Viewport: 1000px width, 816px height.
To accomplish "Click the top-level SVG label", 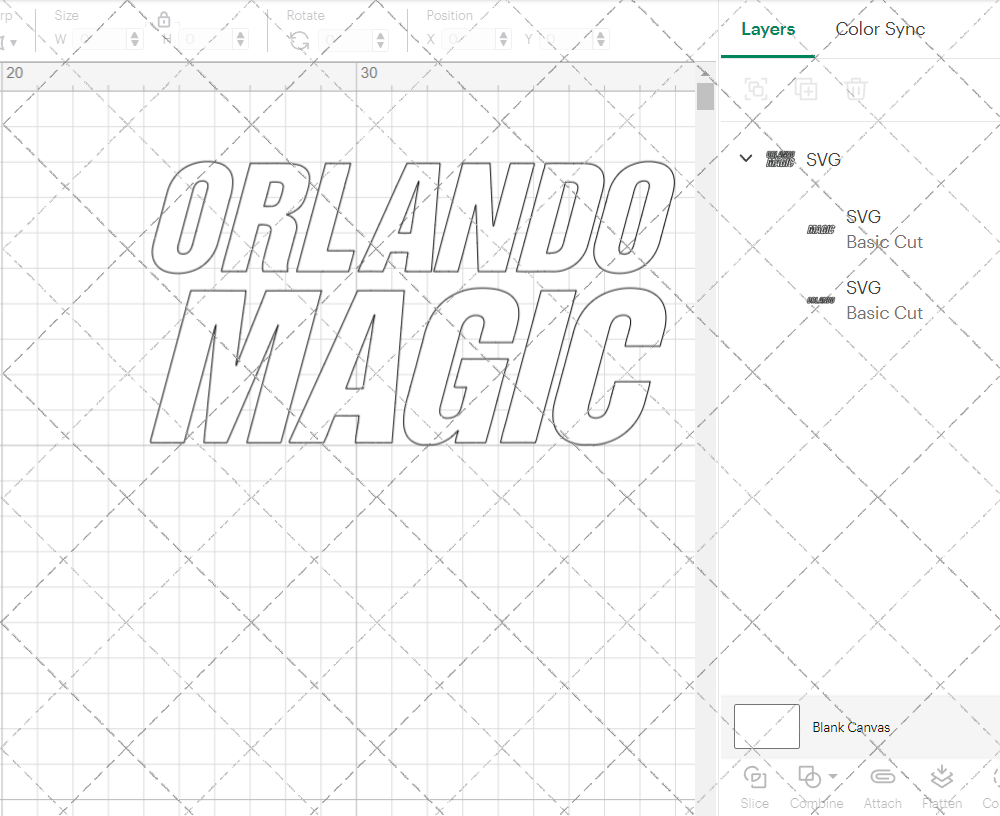I will tap(823, 159).
